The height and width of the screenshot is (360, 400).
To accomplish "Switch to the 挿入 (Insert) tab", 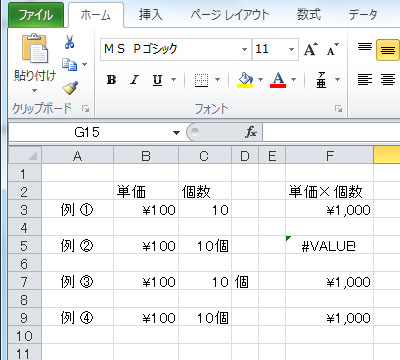I will click(x=150, y=15).
